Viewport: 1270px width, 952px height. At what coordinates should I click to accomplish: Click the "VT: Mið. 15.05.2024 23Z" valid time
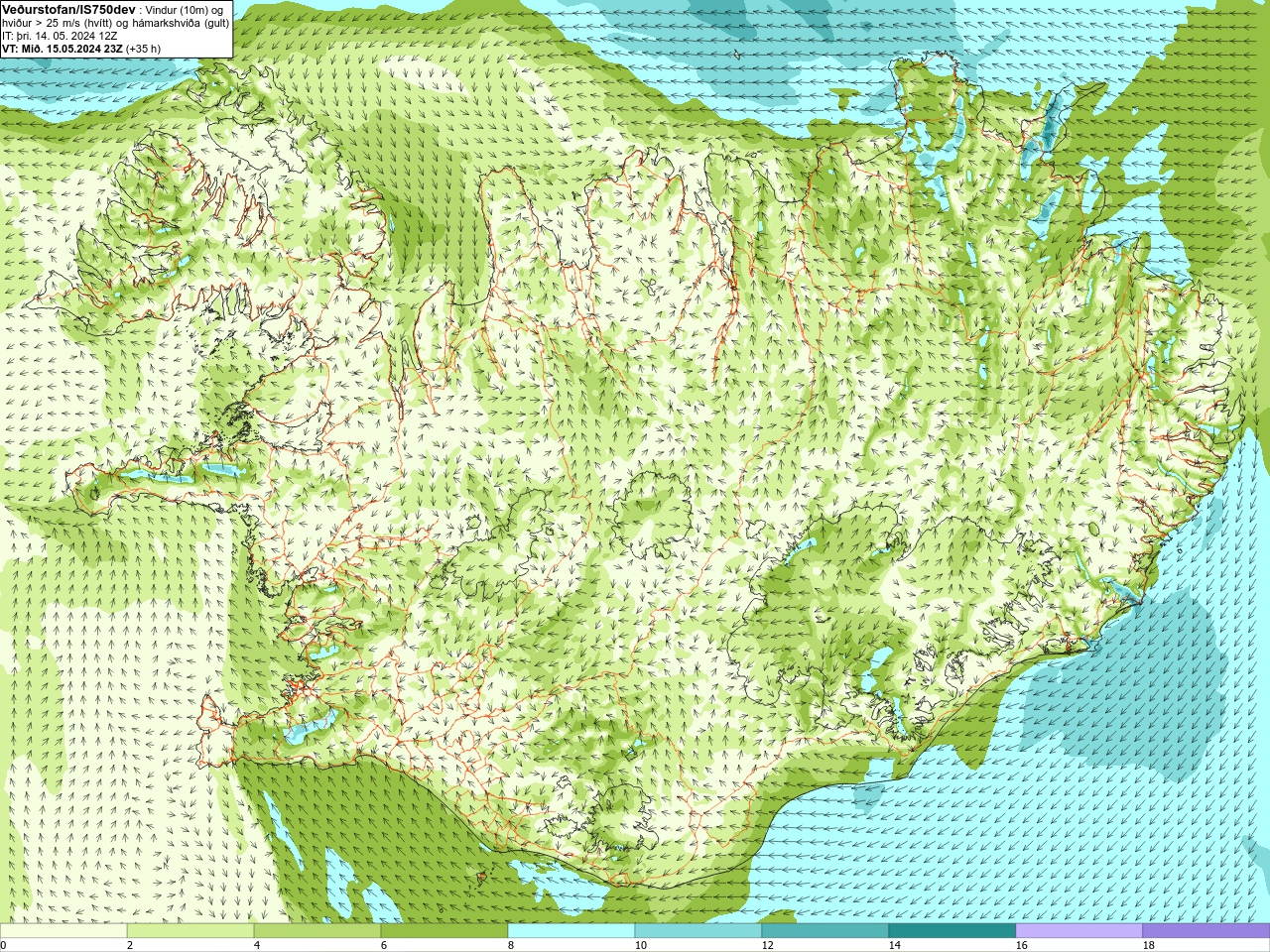63,49
